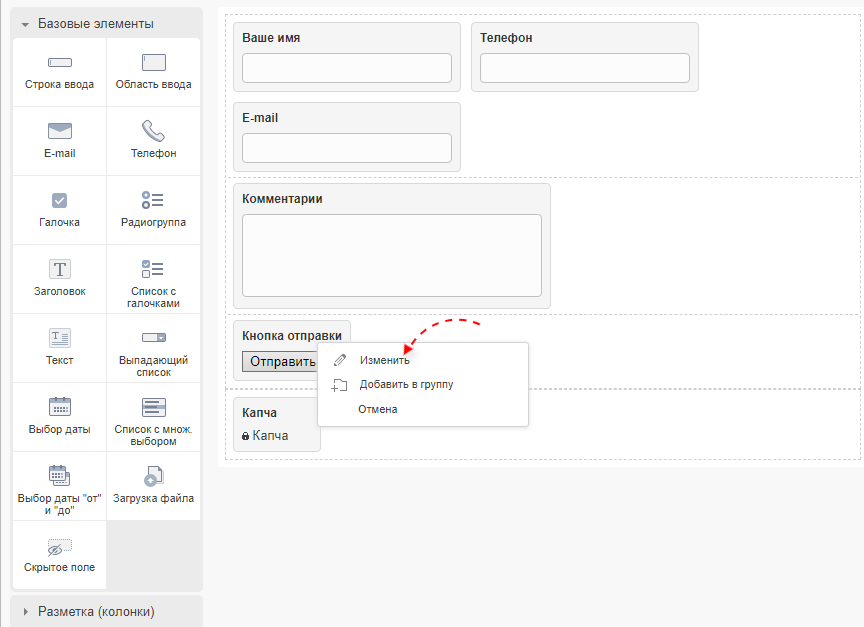Collapse the Базовые элементы section

pyautogui.click(x=96, y=23)
